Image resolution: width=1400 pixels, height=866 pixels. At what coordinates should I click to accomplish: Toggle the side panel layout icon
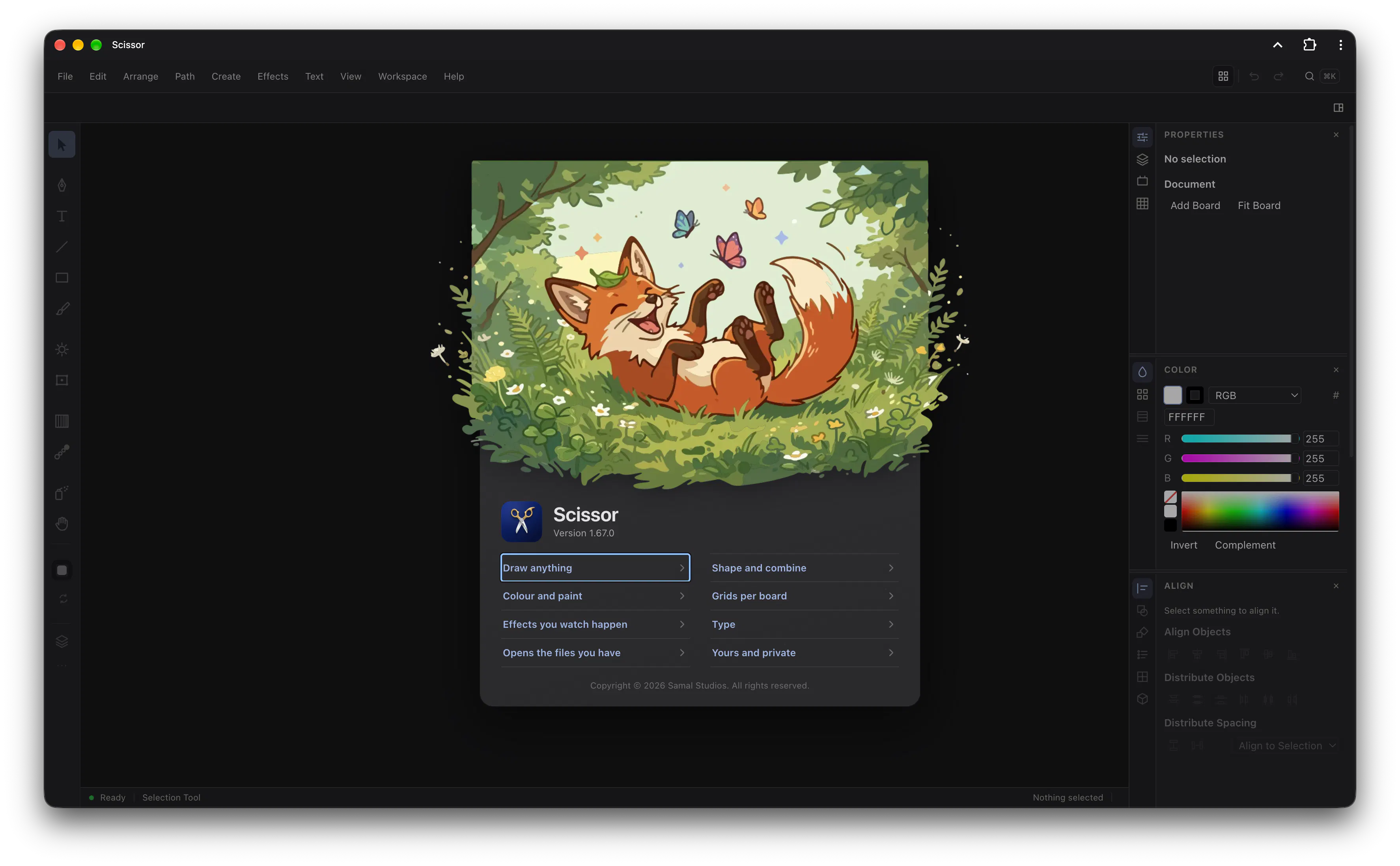pyautogui.click(x=1338, y=108)
